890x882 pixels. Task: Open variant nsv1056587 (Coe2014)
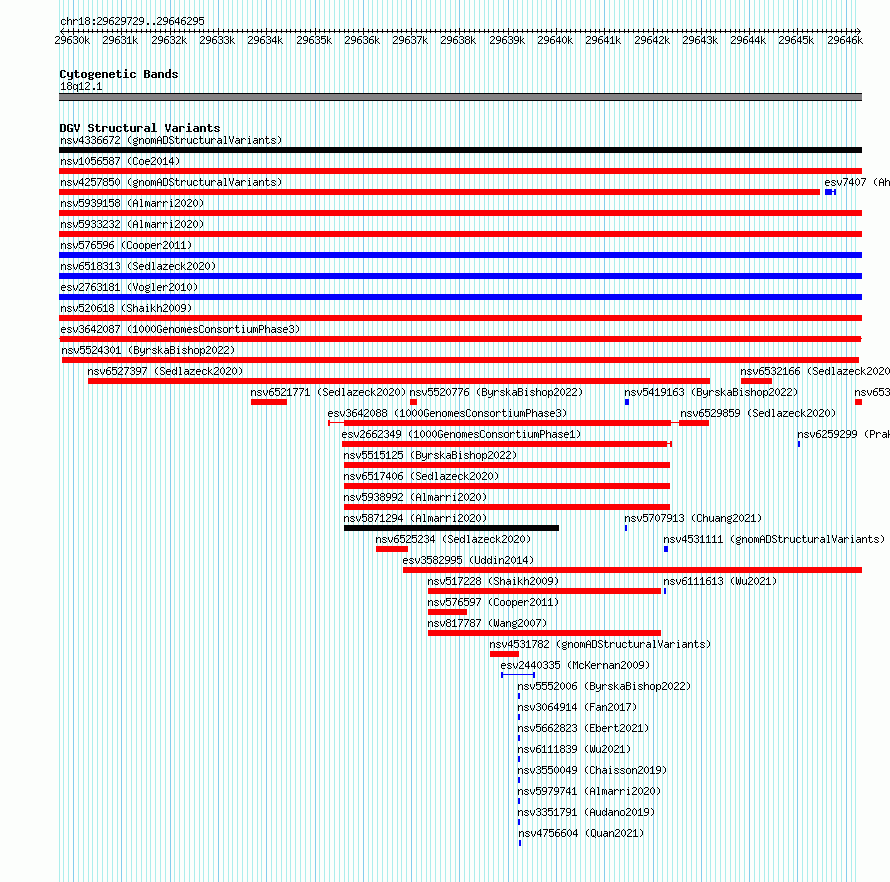click(120, 161)
